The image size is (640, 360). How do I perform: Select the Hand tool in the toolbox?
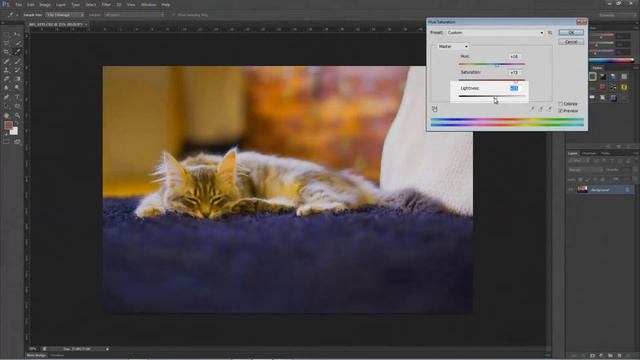click(7, 116)
